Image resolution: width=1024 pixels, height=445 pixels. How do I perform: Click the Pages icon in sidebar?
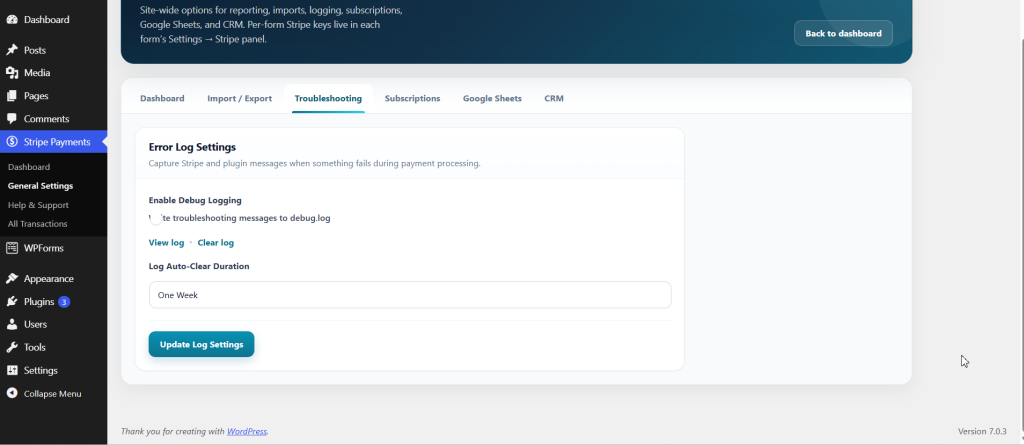tap(12, 96)
